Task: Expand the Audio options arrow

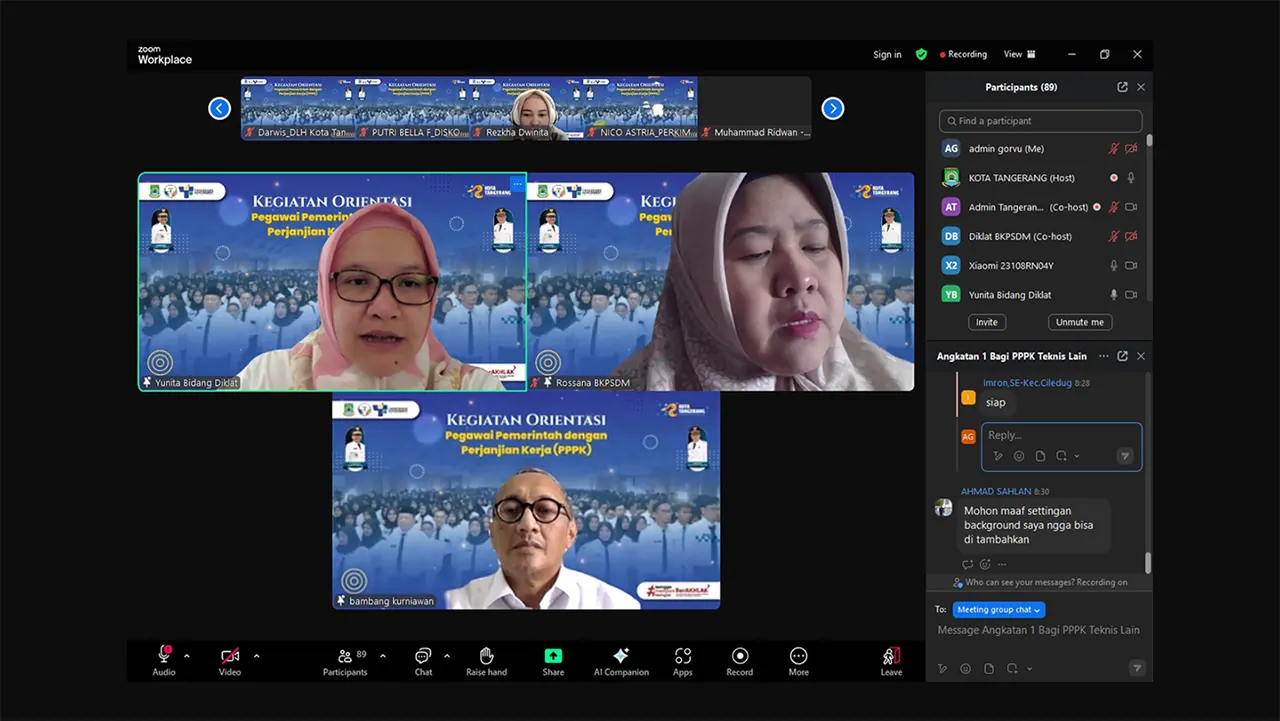Action: point(187,656)
